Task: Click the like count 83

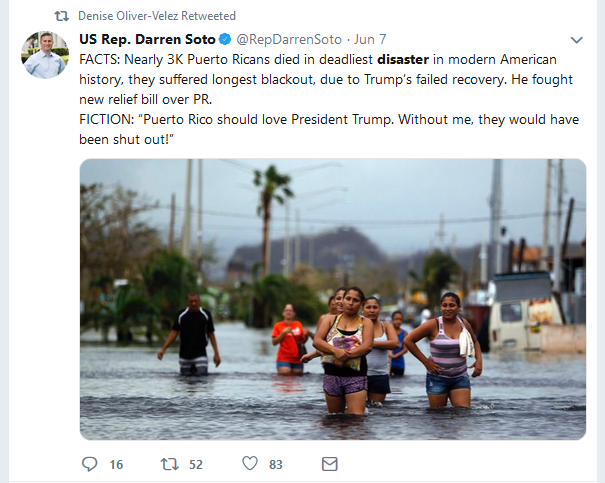Action: coord(275,464)
